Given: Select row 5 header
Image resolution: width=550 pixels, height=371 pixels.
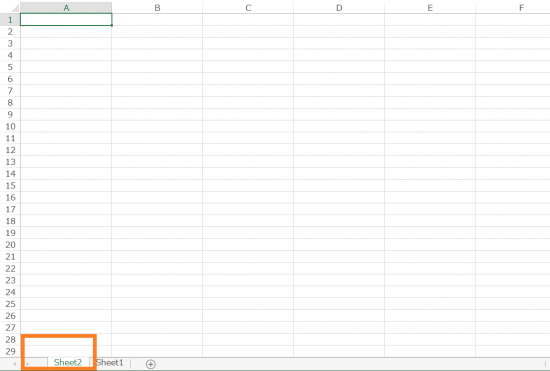Looking at the screenshot, I should coord(10,67).
